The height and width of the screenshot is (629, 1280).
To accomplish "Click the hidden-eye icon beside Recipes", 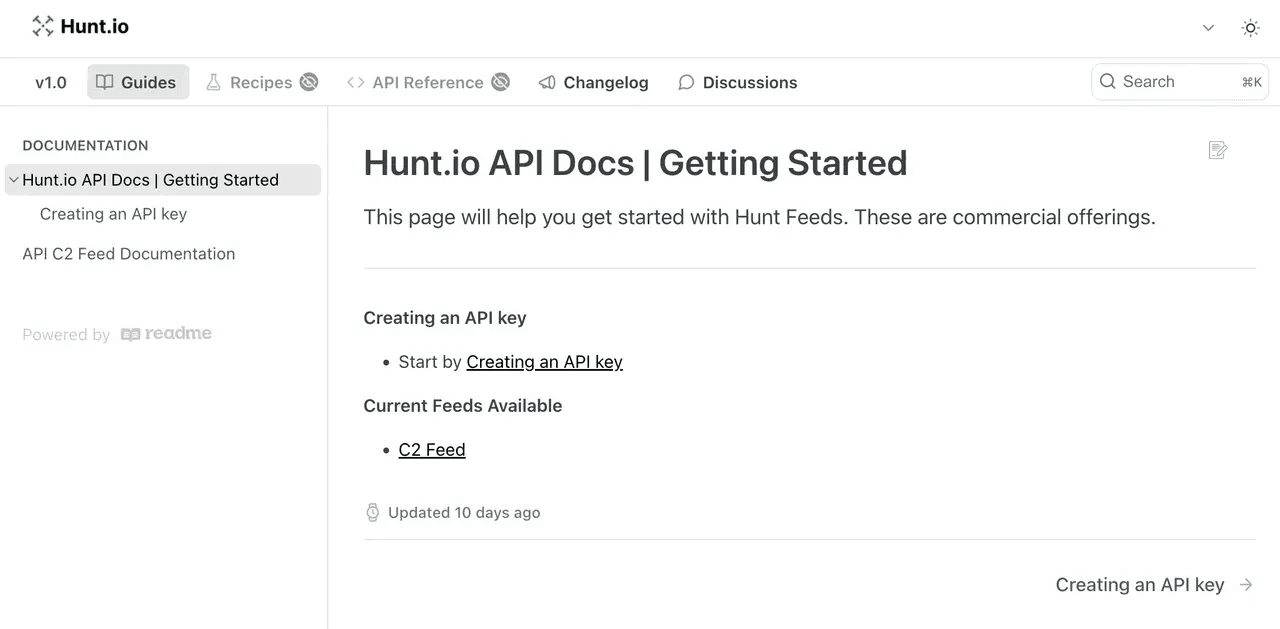I will tap(309, 82).
